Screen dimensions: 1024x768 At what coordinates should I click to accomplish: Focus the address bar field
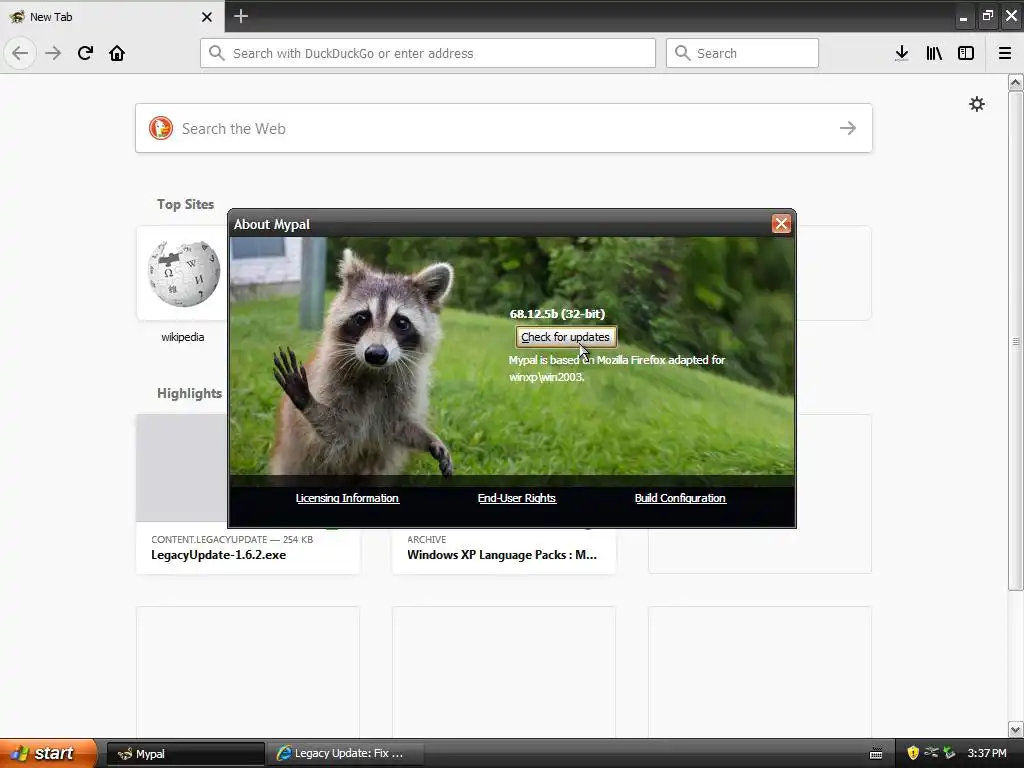click(x=428, y=53)
